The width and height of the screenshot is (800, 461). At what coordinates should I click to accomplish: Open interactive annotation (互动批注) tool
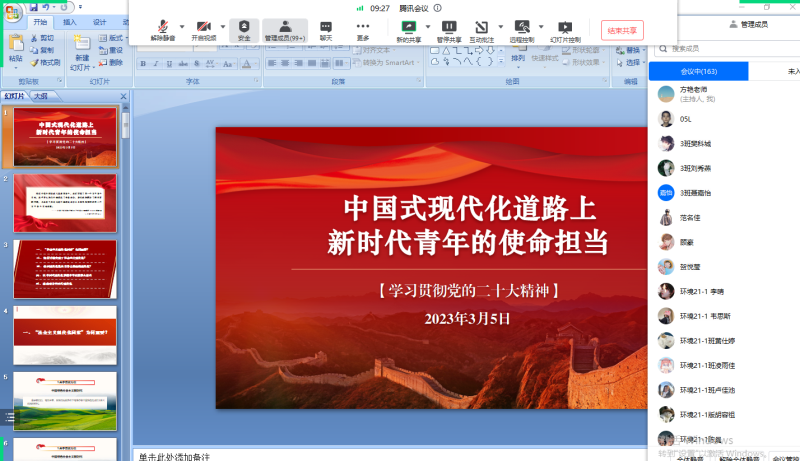click(x=482, y=29)
